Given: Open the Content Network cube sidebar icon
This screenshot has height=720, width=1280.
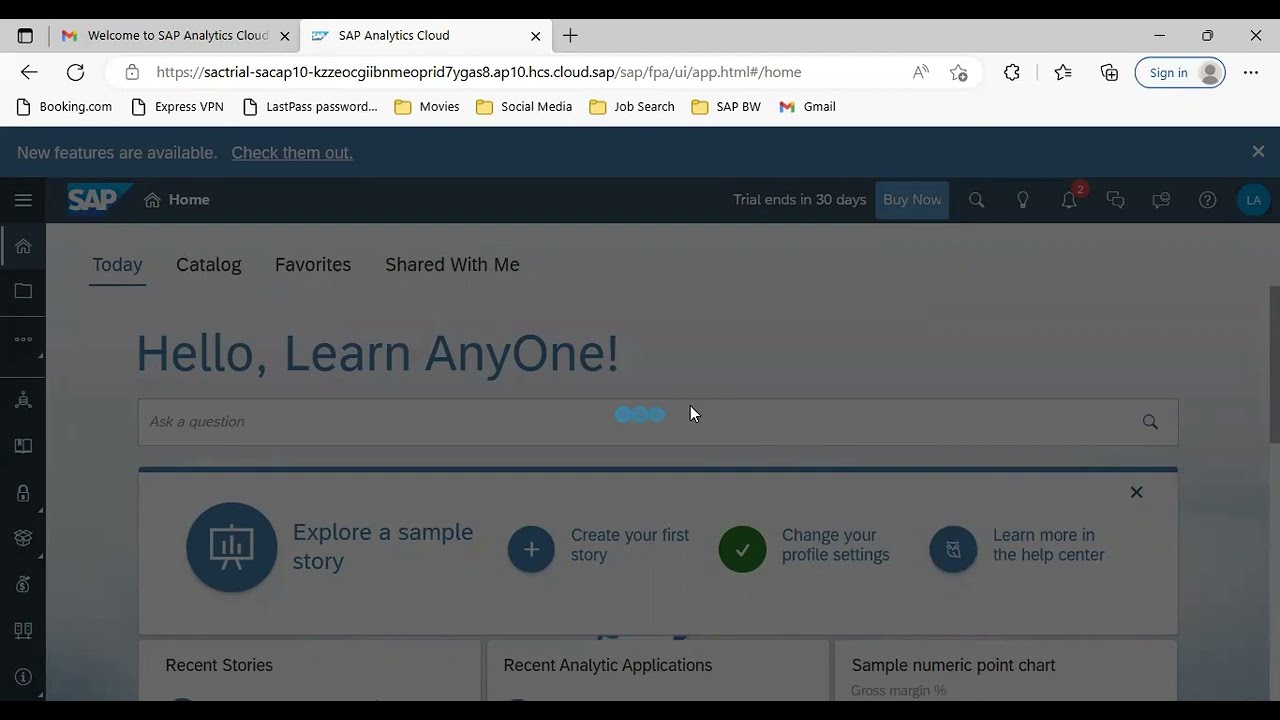Looking at the screenshot, I should 23,538.
